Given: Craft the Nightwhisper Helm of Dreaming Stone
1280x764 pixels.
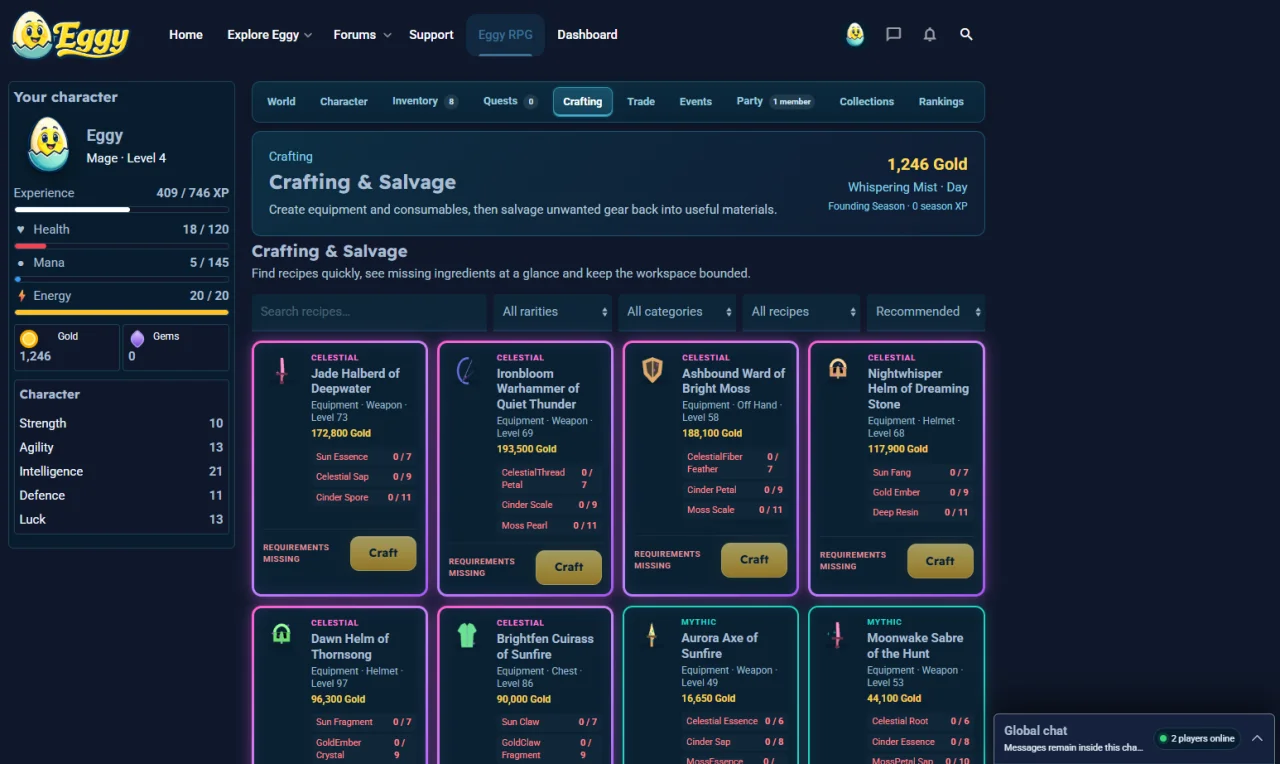Looking at the screenshot, I should coord(940,561).
